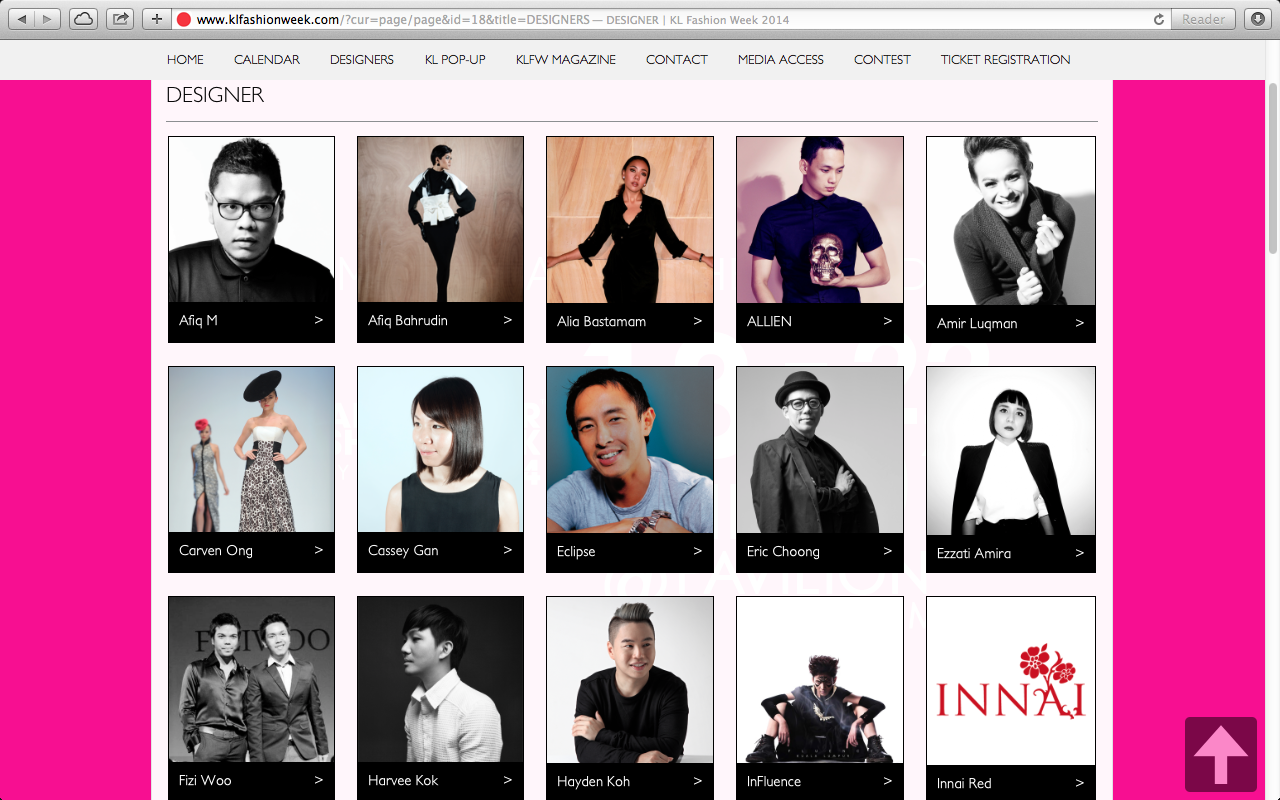Click the arrow beside InFluence
The width and height of the screenshot is (1280, 800).
pyautogui.click(x=888, y=781)
